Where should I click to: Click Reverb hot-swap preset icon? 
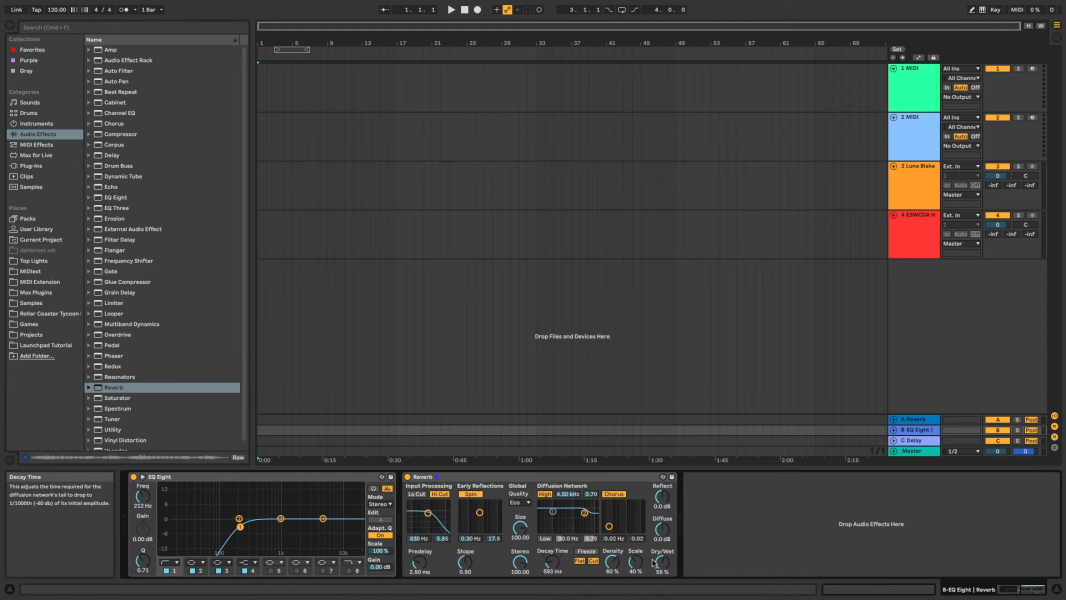pos(663,477)
